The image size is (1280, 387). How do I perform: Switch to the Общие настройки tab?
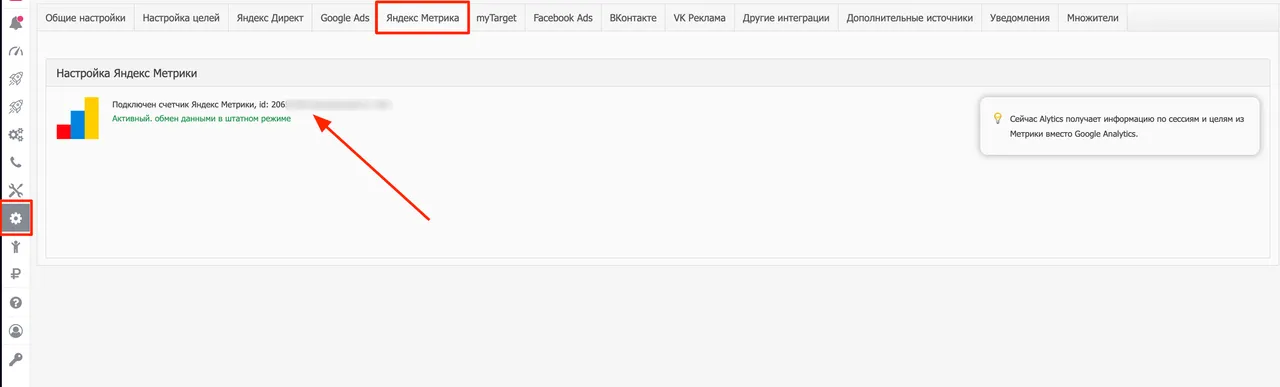click(85, 18)
